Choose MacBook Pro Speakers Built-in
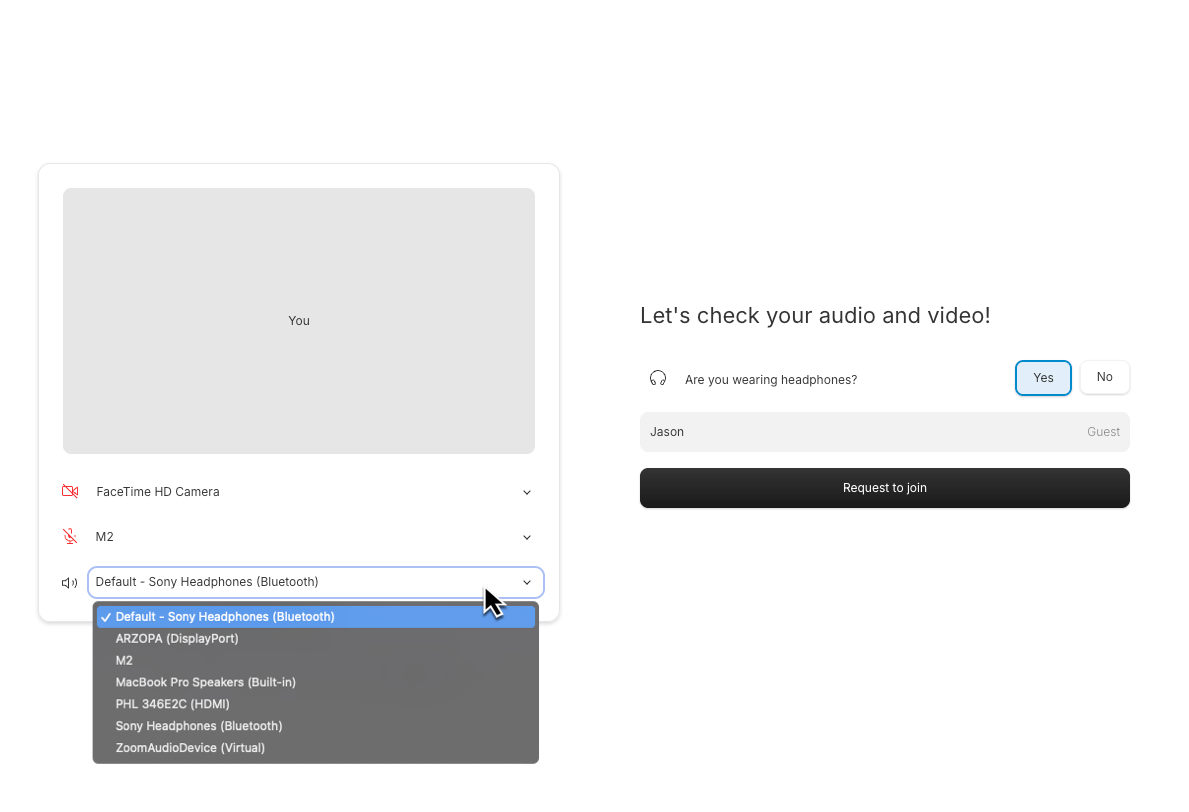This screenshot has height=812, width=1189. tap(206, 682)
